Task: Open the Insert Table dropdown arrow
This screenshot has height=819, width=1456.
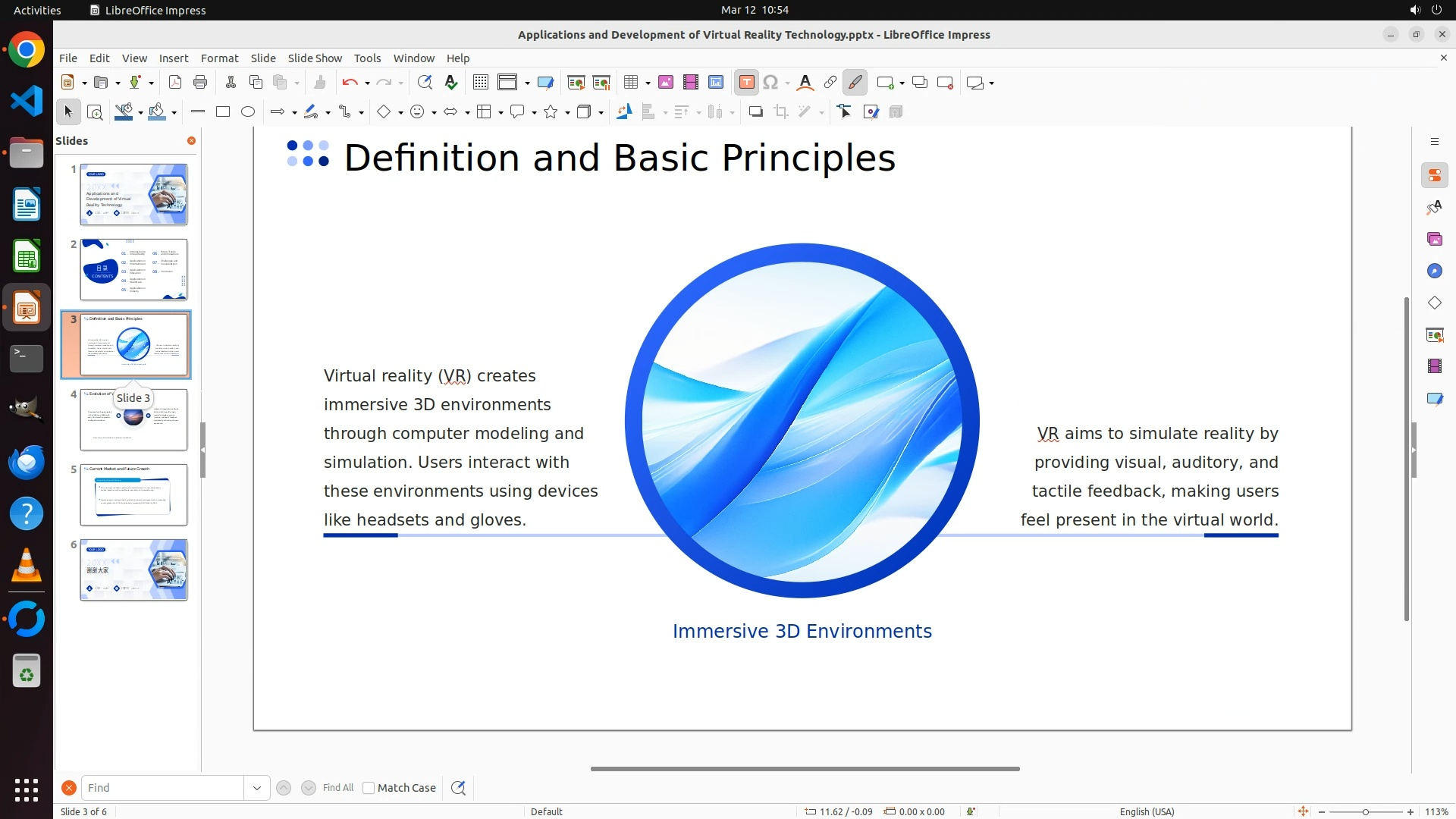Action: [x=648, y=83]
